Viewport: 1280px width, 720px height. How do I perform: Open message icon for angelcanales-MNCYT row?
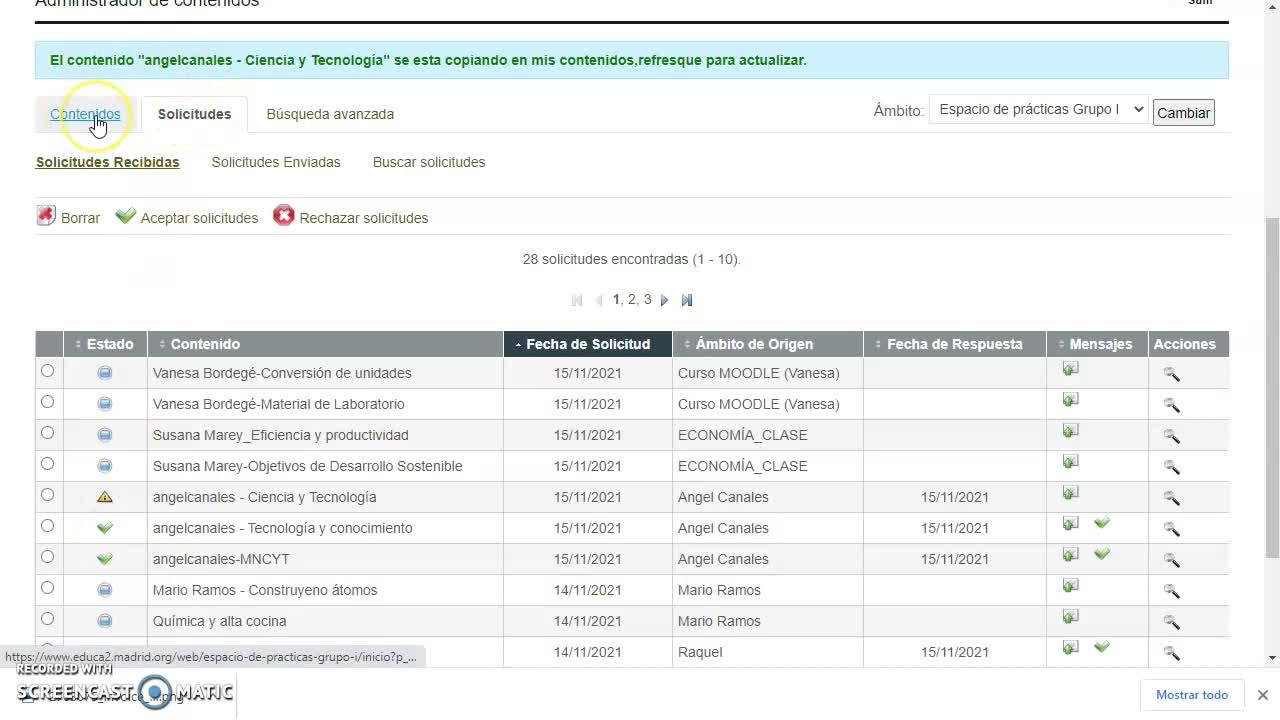coord(1070,555)
